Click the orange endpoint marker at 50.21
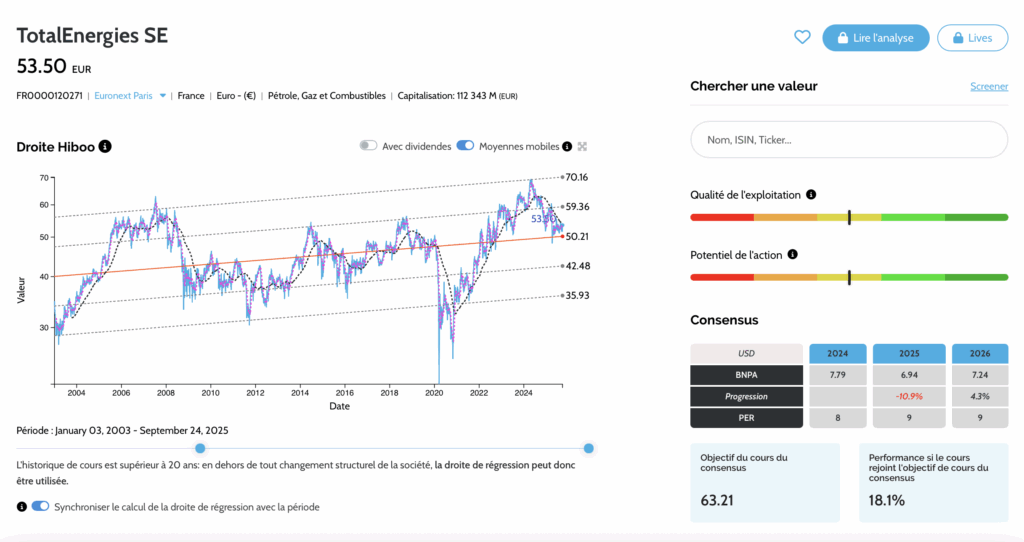This screenshot has width=1024, height=542. (x=561, y=236)
